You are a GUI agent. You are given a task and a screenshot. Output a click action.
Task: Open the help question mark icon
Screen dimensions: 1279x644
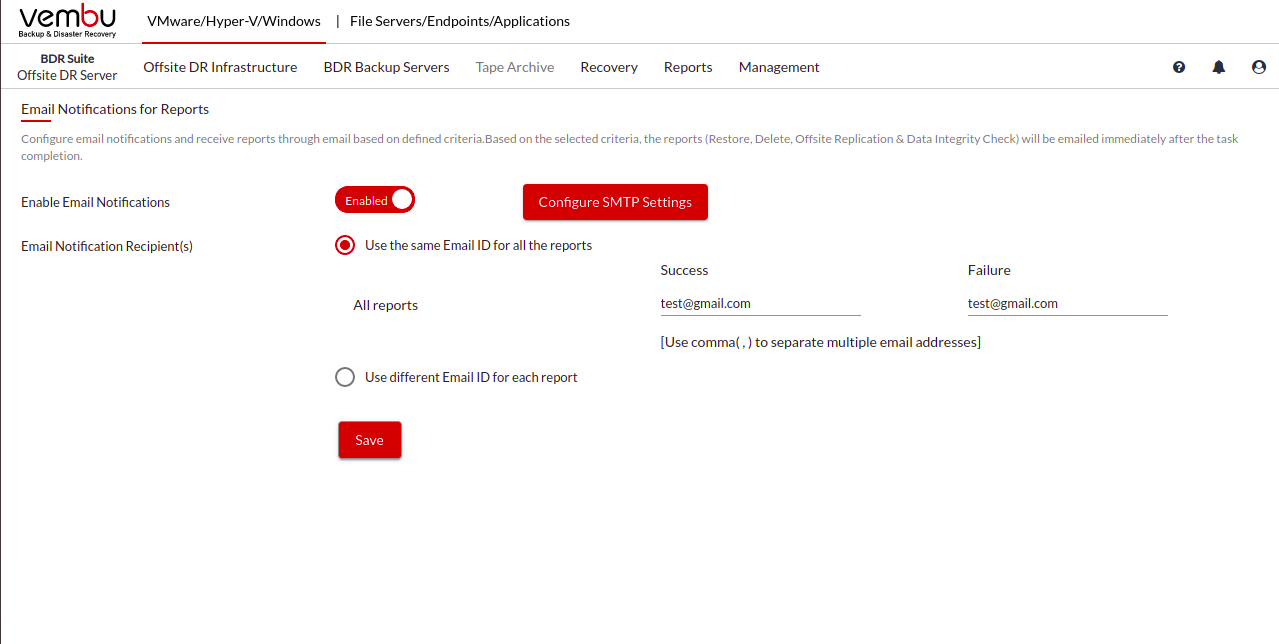(x=1179, y=67)
